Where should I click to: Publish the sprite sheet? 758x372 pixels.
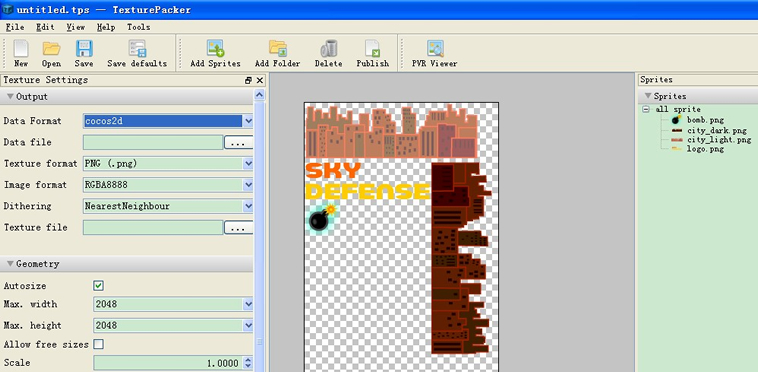pos(372,48)
